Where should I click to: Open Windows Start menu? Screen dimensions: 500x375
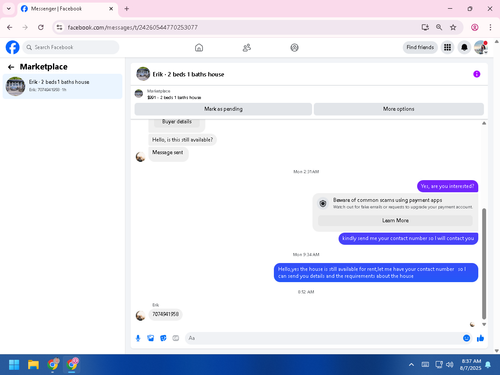14,365
